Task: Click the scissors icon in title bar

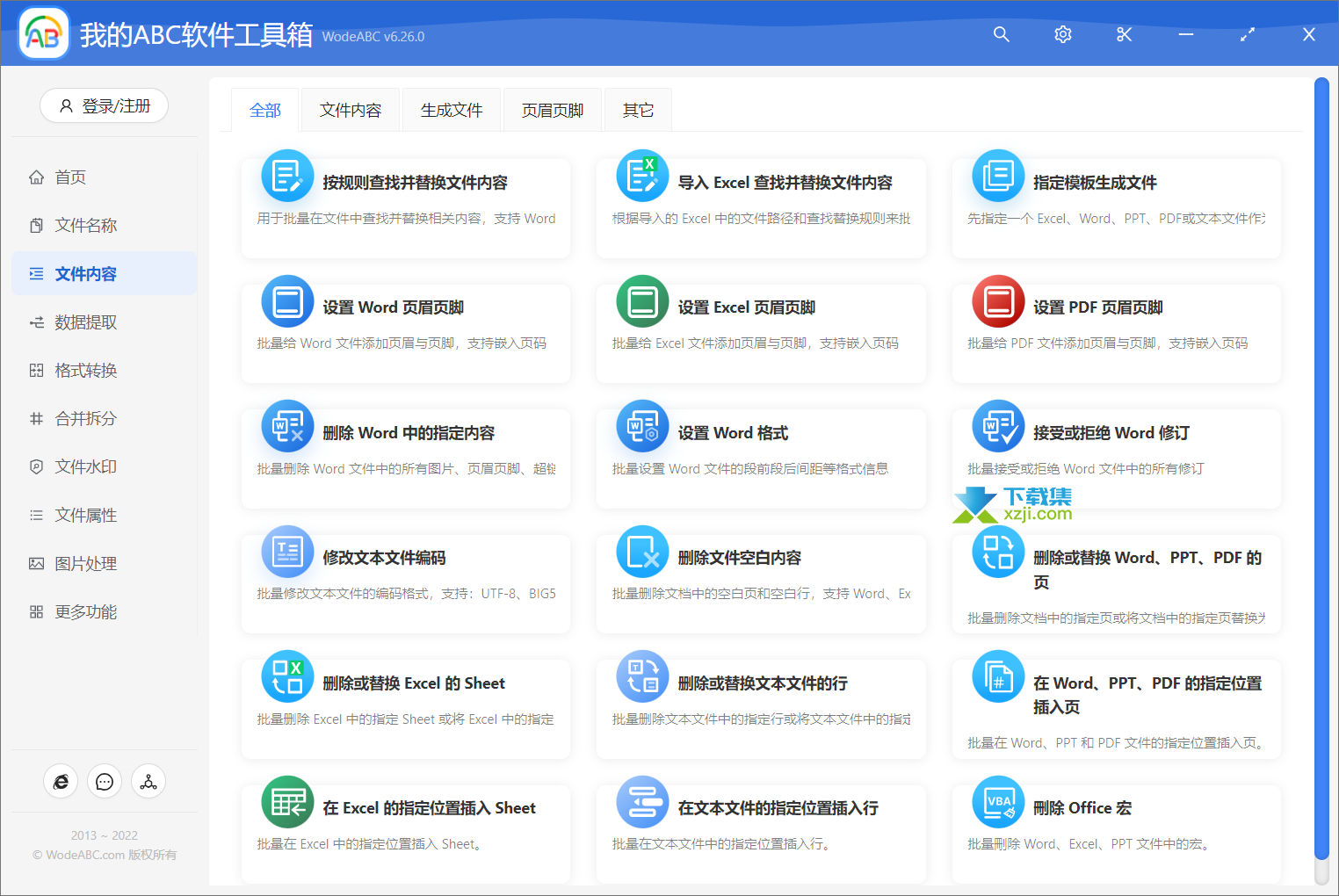Action: [1125, 34]
